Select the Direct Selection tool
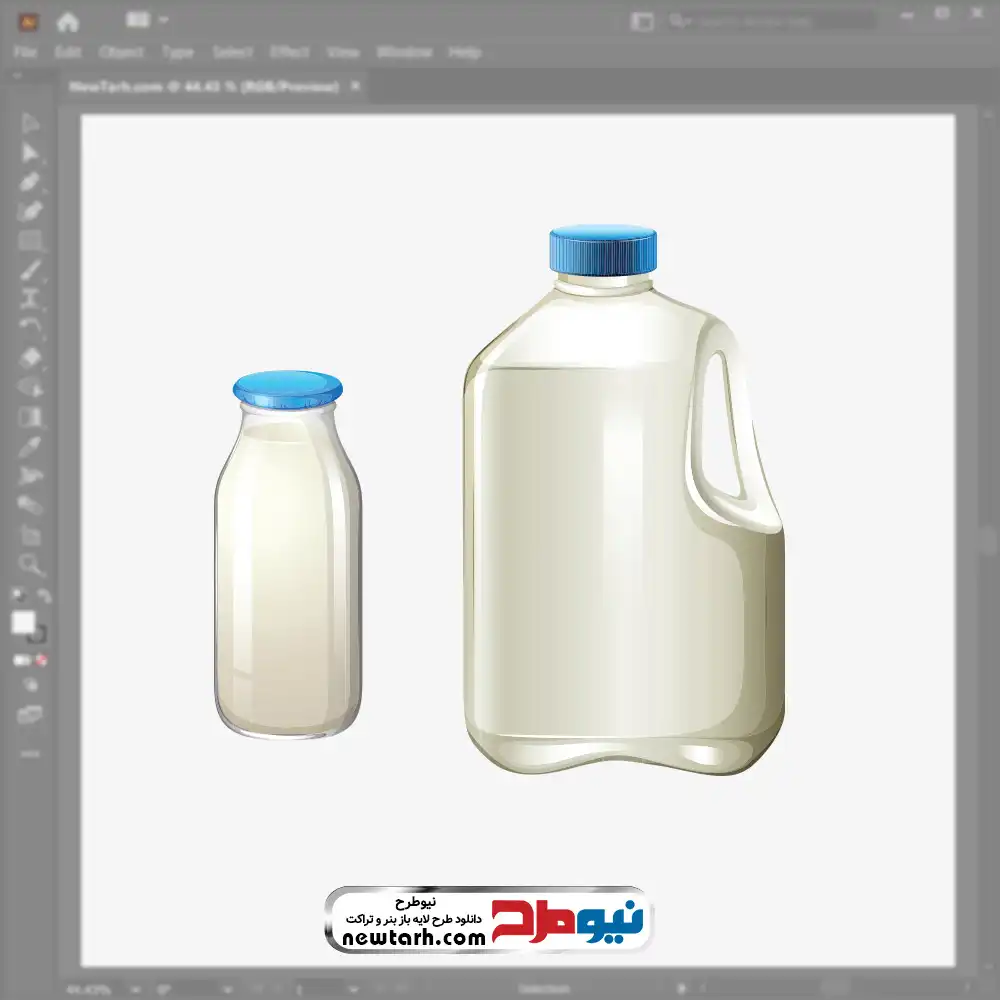The image size is (1000, 1000). (x=30, y=152)
